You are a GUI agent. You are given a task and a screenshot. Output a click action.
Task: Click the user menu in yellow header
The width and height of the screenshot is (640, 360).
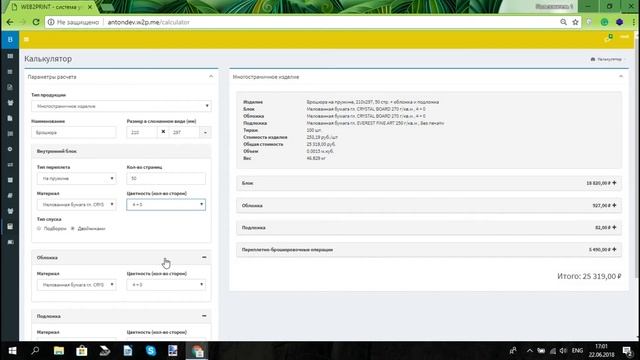(x=624, y=37)
